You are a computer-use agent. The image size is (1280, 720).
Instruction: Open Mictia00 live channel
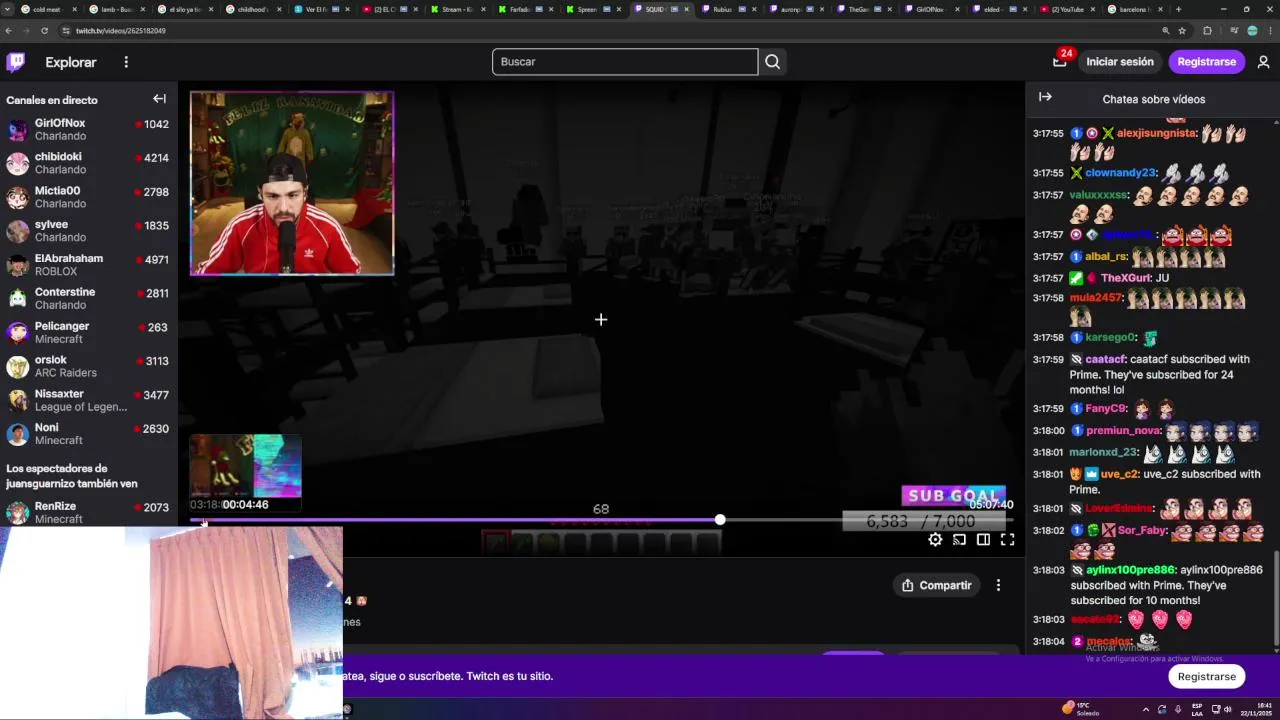click(x=88, y=197)
